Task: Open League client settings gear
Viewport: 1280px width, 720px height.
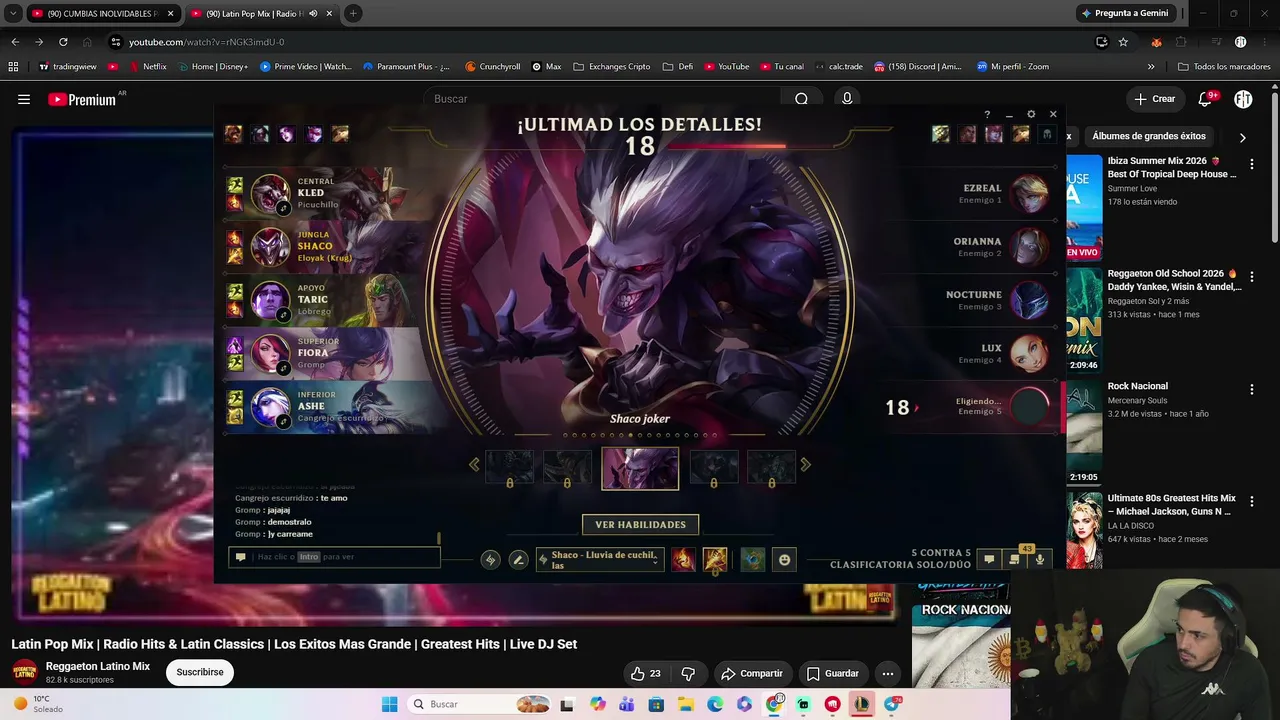Action: tap(1031, 114)
